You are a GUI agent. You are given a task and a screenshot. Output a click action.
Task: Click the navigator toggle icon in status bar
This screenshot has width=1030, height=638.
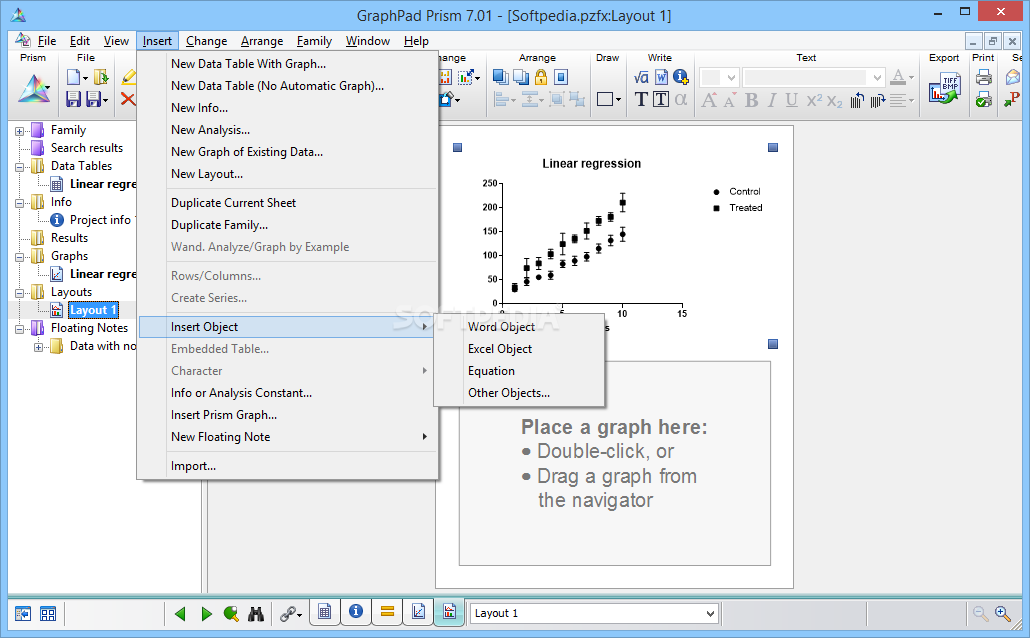(23, 614)
